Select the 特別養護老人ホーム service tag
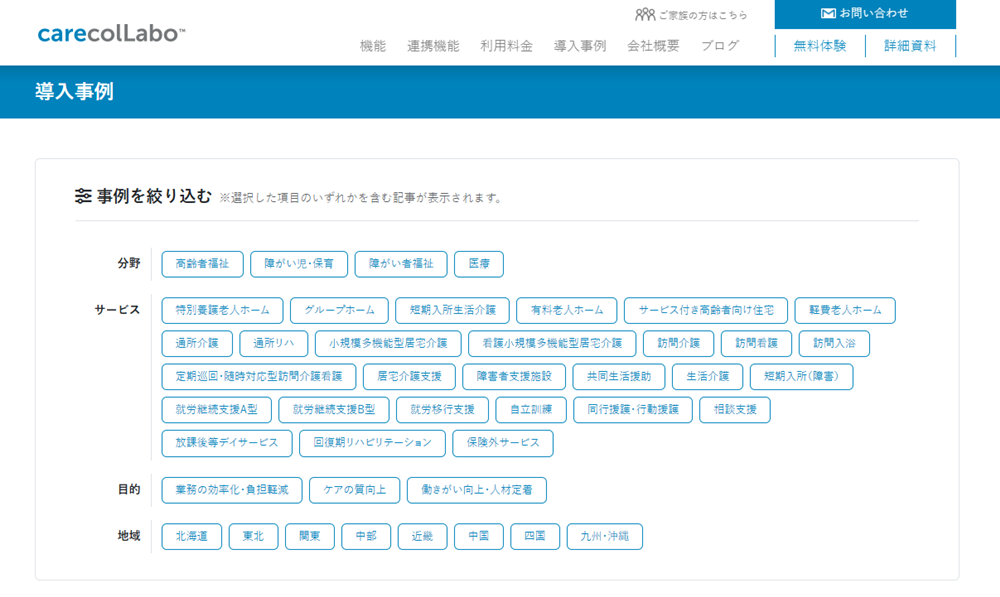 coord(222,311)
